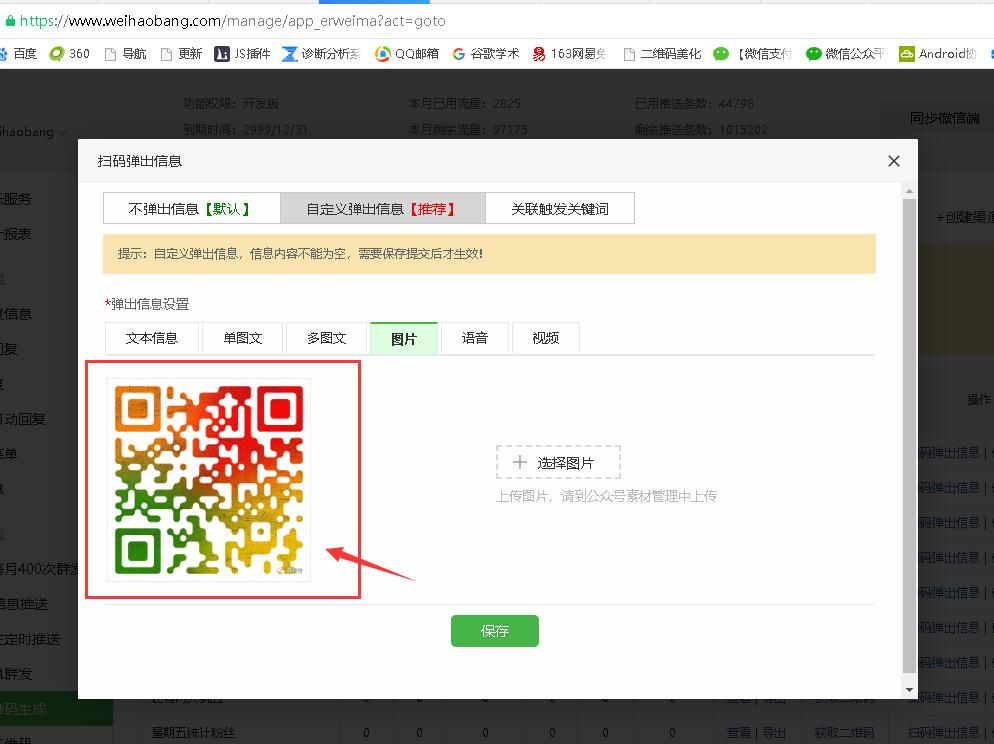Image resolution: width=994 pixels, height=744 pixels.
Task: Open the 谷歌学术 bookmark
Action: (486, 54)
